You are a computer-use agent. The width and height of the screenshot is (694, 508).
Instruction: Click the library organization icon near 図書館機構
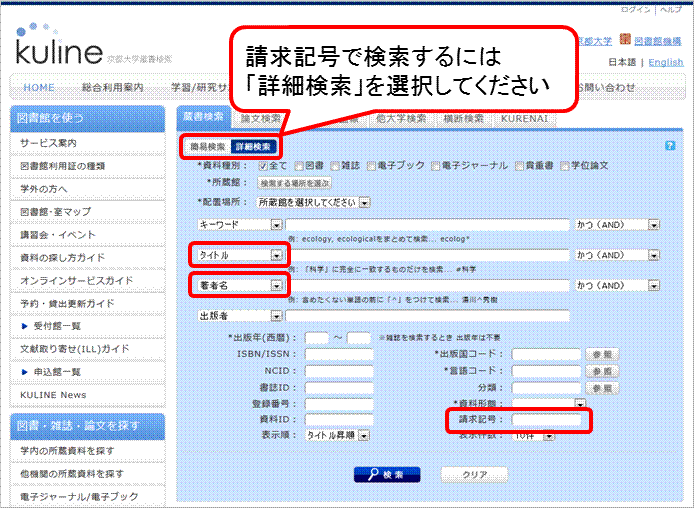pos(625,39)
